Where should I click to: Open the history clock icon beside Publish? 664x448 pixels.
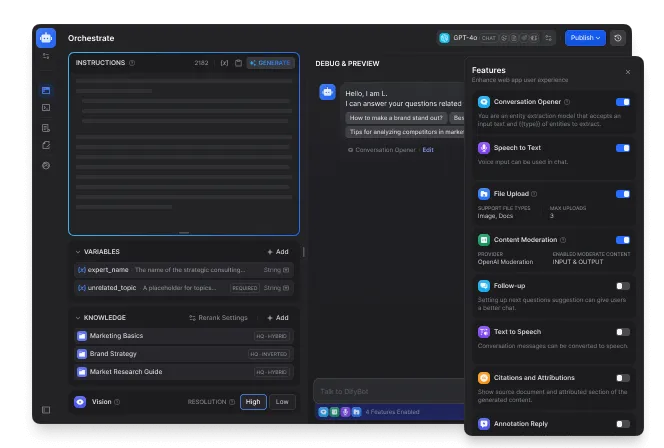[x=618, y=38]
